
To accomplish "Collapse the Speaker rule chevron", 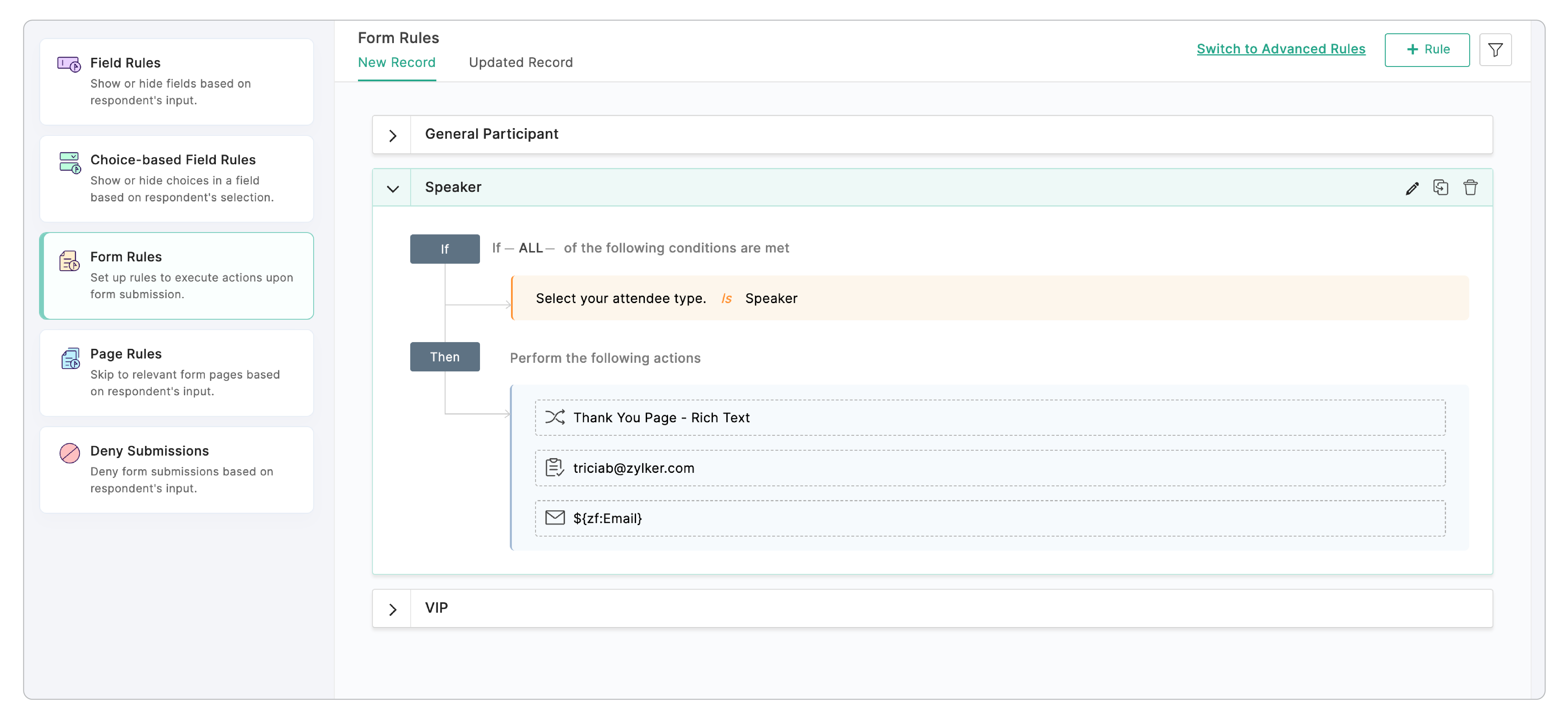I will coord(393,188).
